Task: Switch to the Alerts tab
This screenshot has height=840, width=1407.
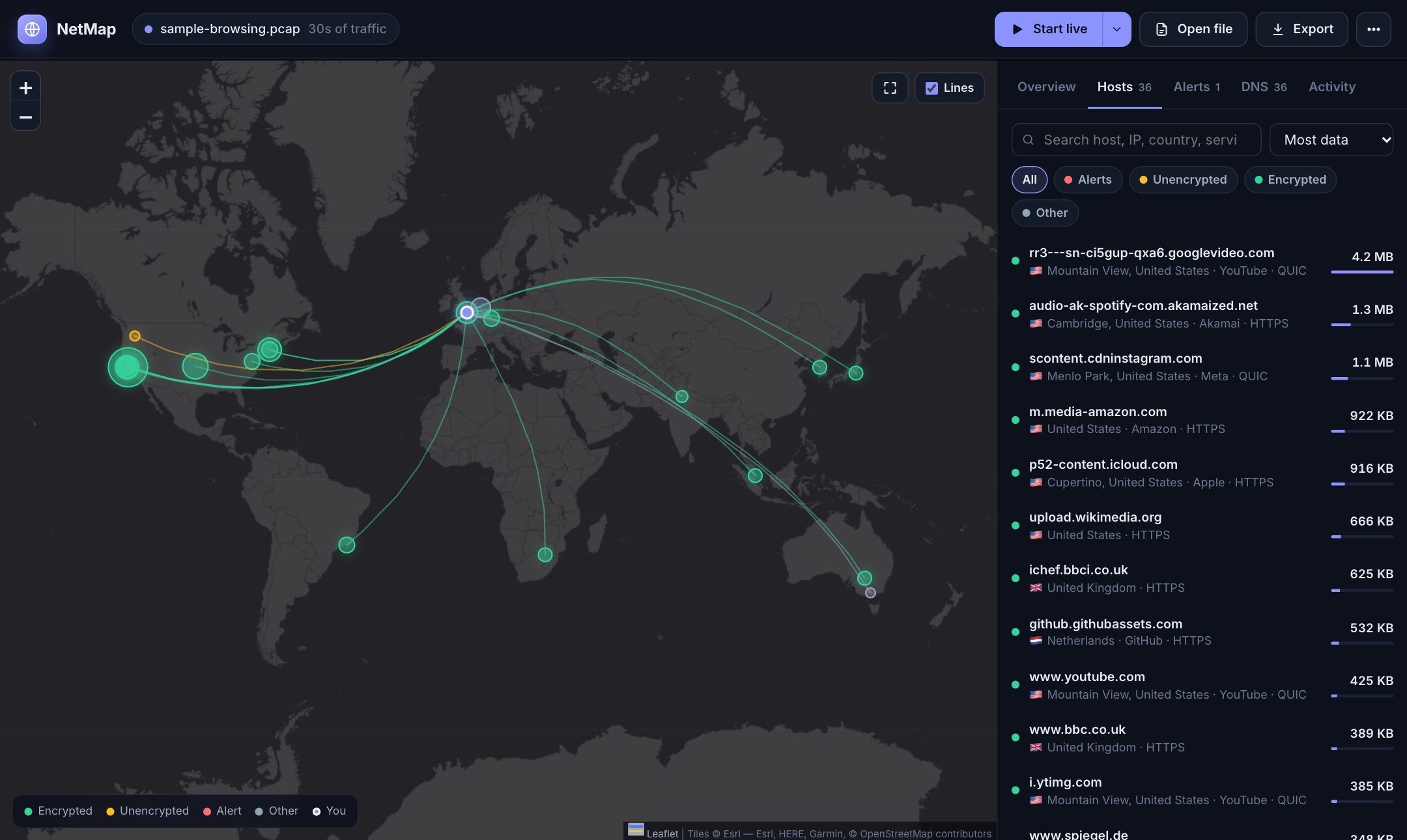Action: [1197, 87]
